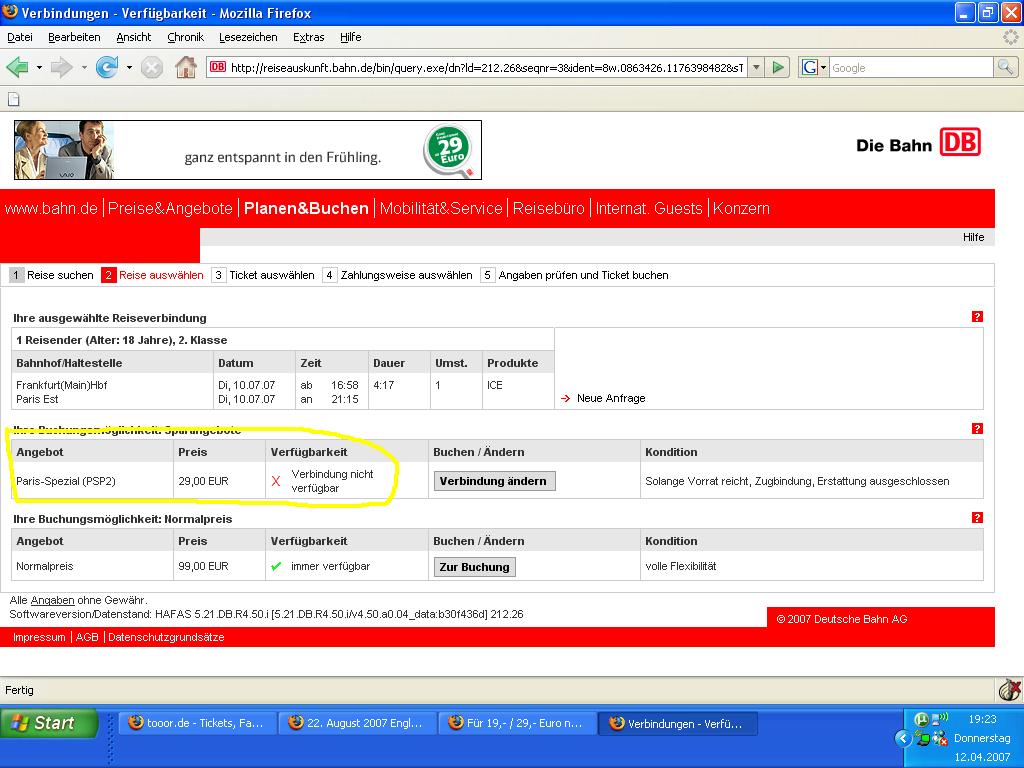Click the Firefox reload button
This screenshot has height=768, width=1024.
click(x=106, y=68)
